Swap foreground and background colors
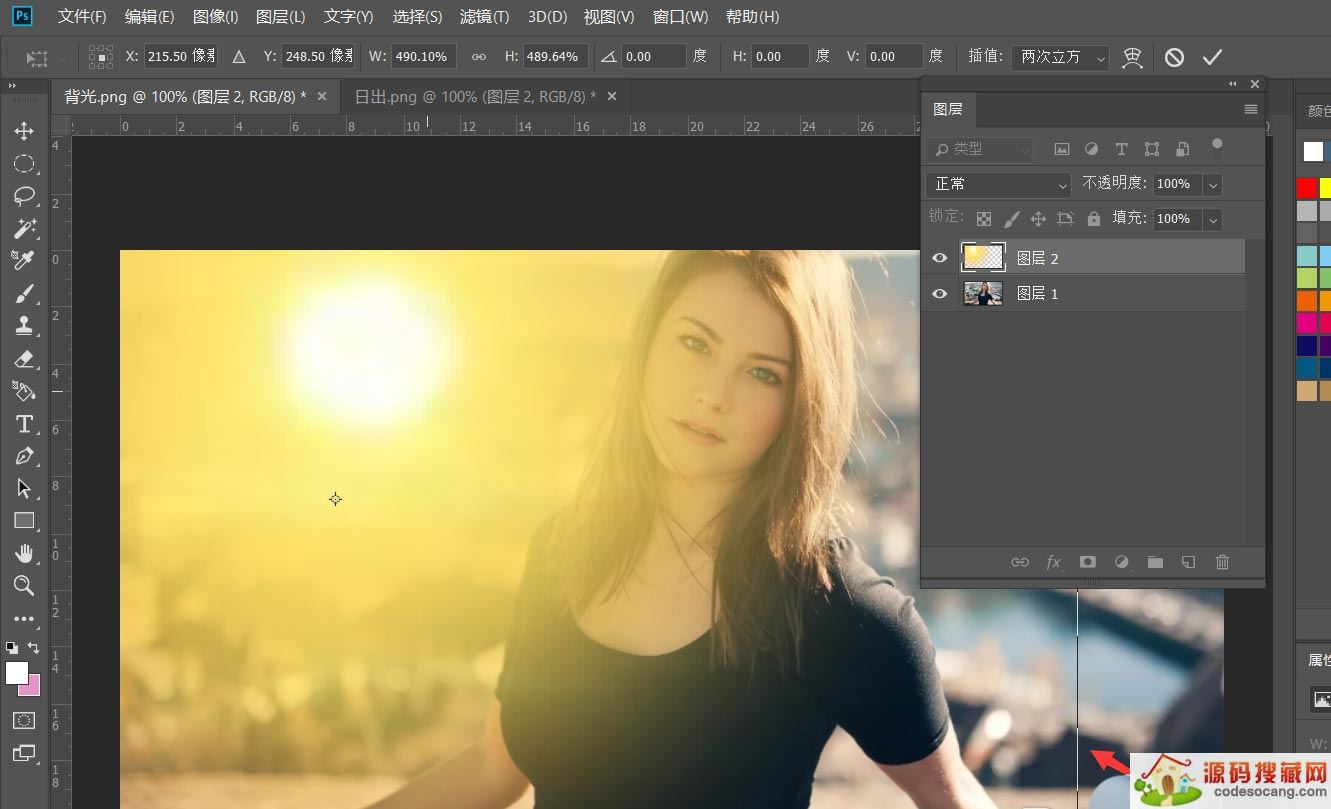 [x=35, y=648]
